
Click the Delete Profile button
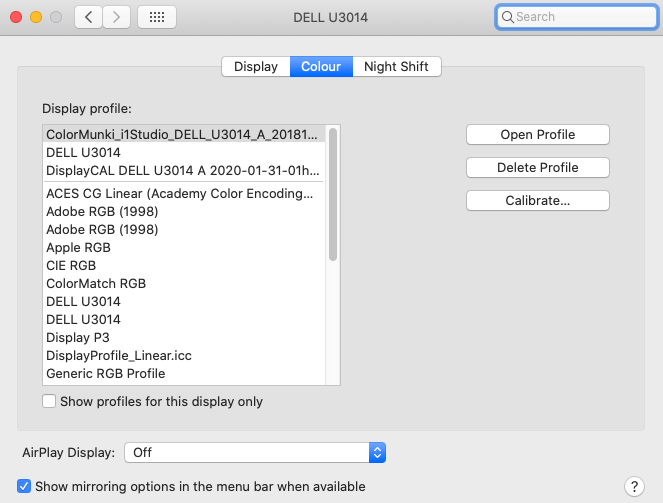537,167
